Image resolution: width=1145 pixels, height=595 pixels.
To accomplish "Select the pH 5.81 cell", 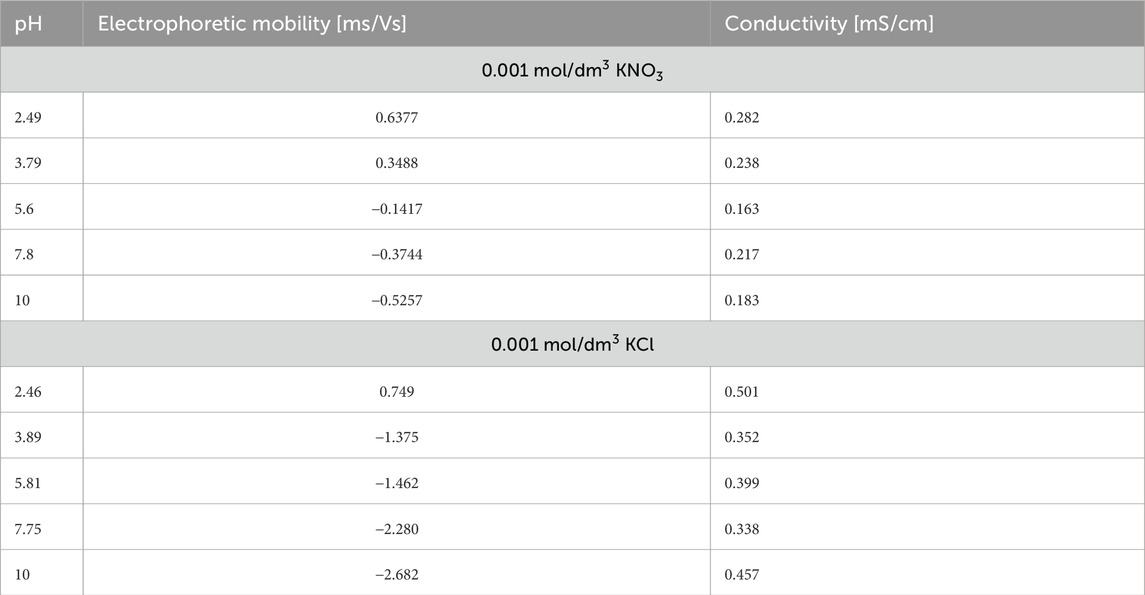I will [28, 483].
